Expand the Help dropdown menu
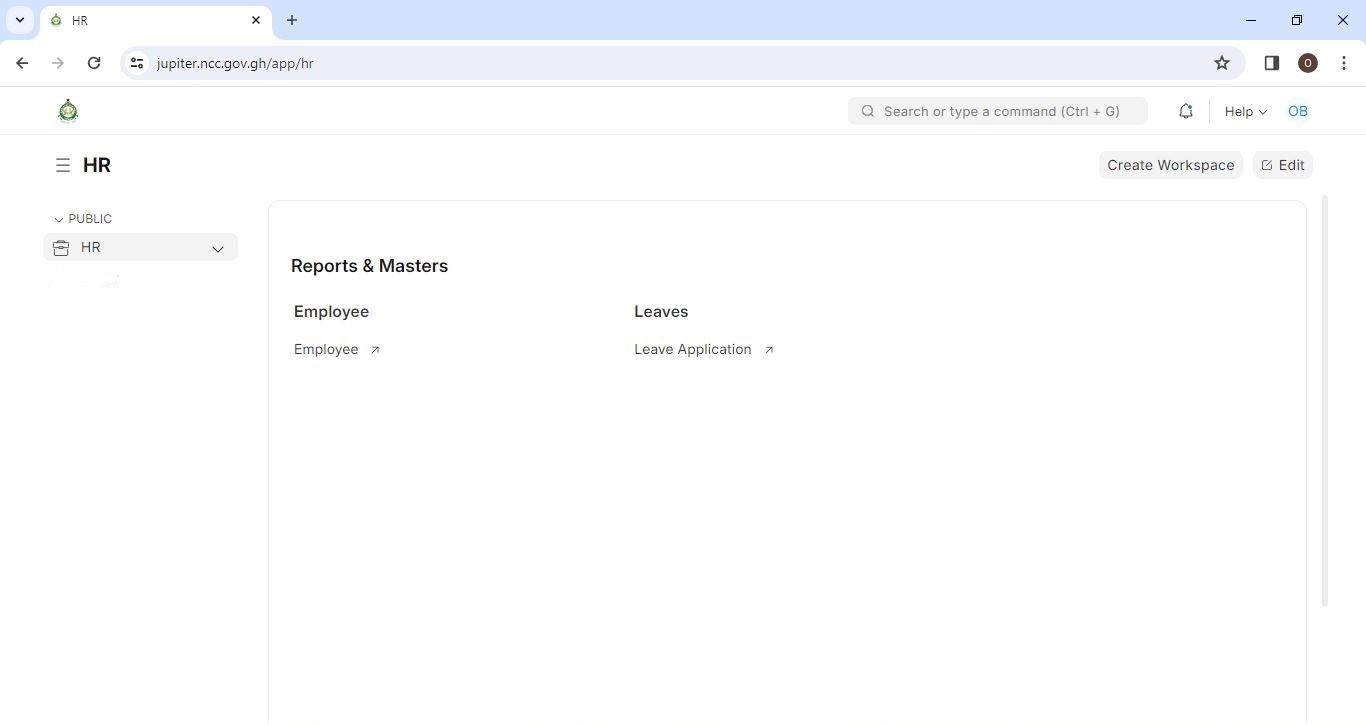This screenshot has width=1366, height=726. (x=1245, y=111)
